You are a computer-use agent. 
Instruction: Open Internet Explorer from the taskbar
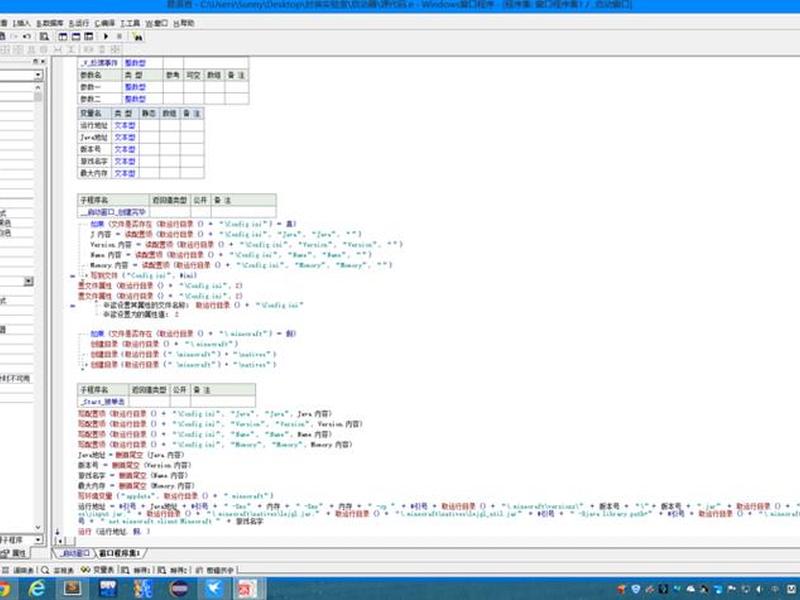click(x=36, y=589)
